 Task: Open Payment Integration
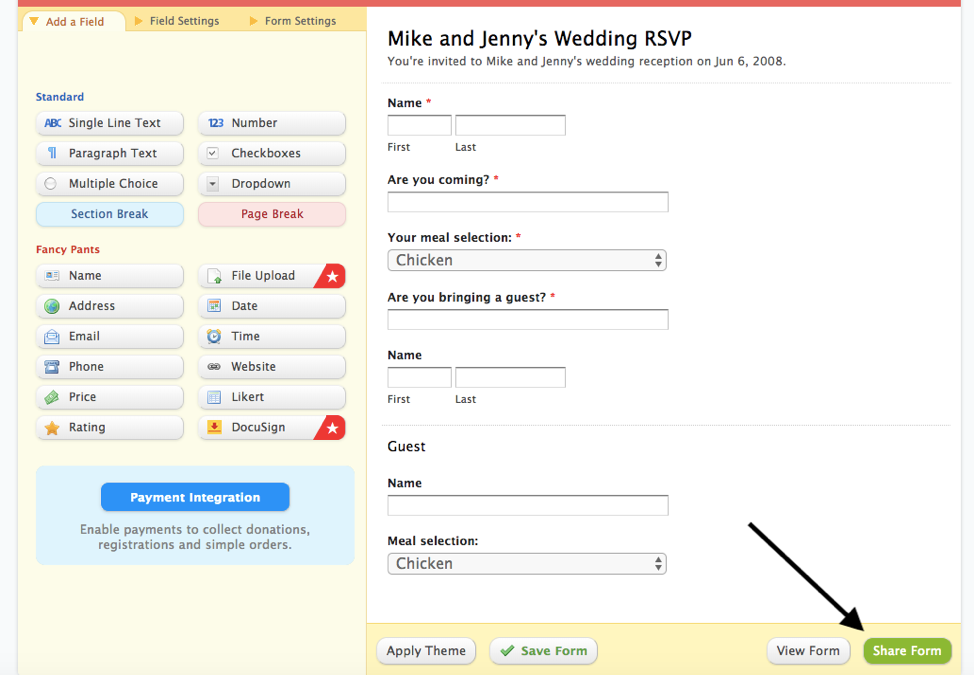195,497
